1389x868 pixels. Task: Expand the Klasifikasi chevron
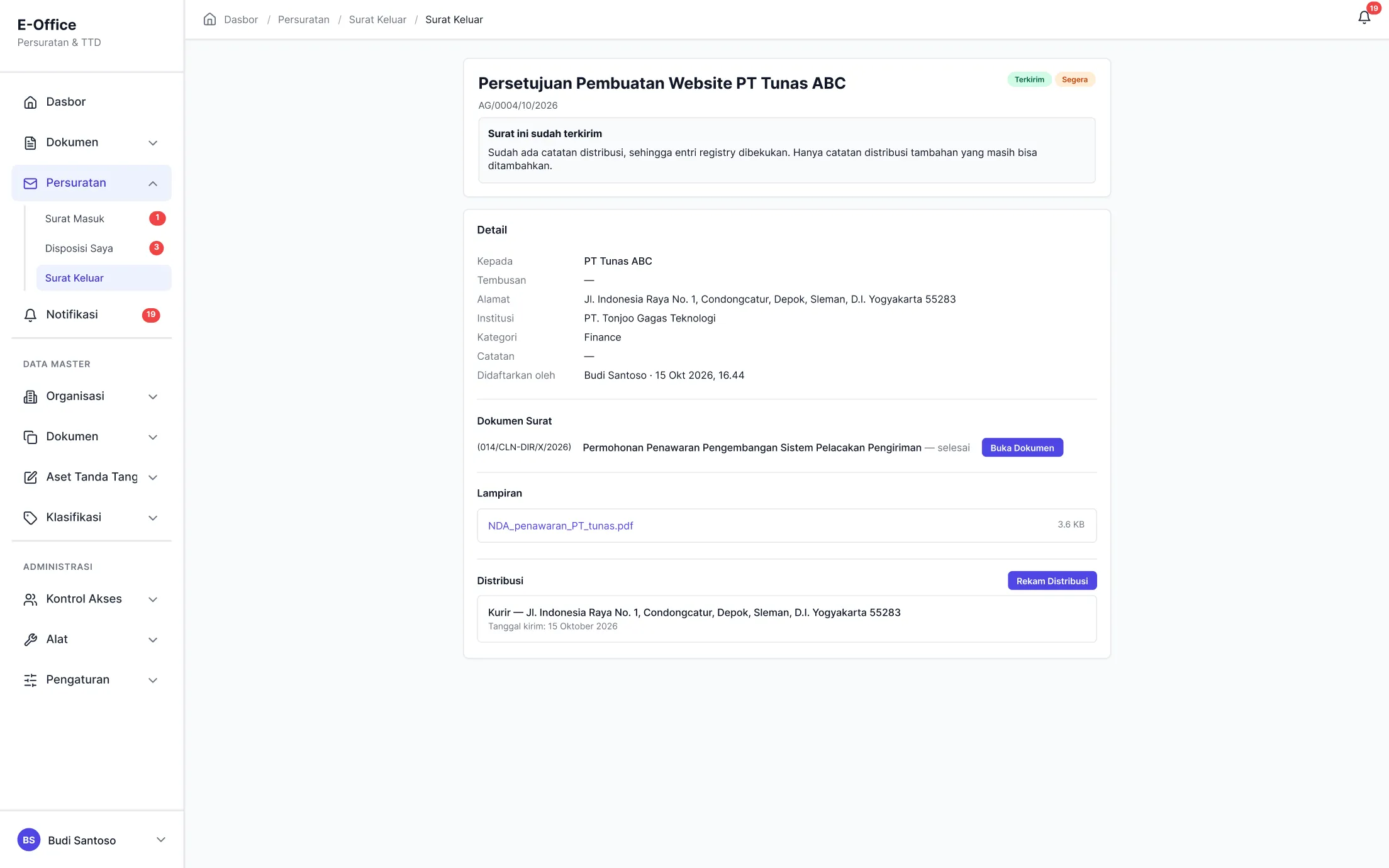(x=153, y=517)
